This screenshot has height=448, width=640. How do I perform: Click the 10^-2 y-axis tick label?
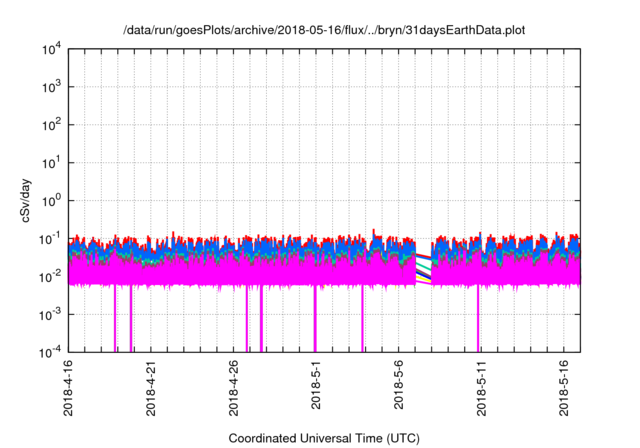[50, 277]
